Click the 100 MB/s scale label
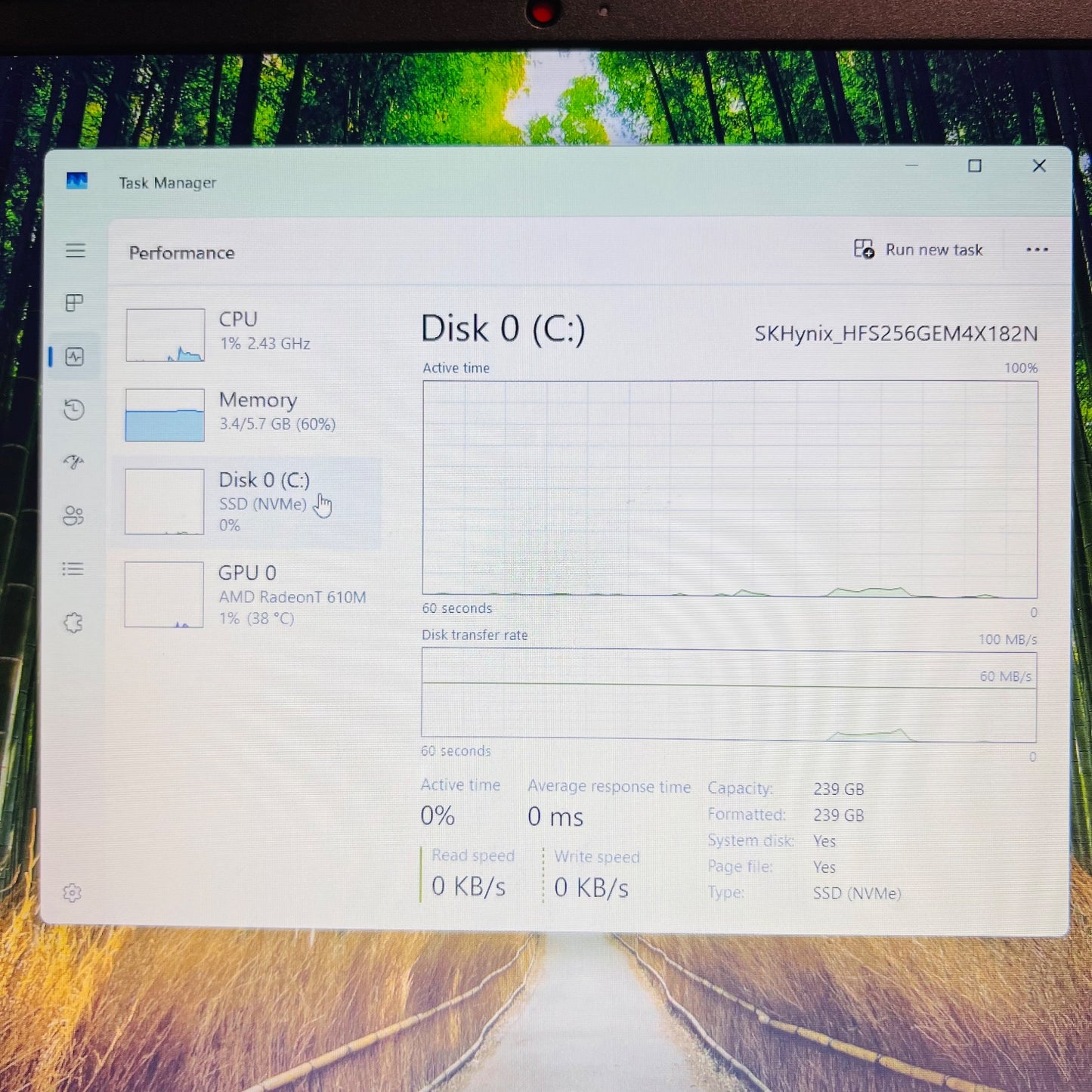Screen dimensions: 1092x1092 click(x=1007, y=639)
